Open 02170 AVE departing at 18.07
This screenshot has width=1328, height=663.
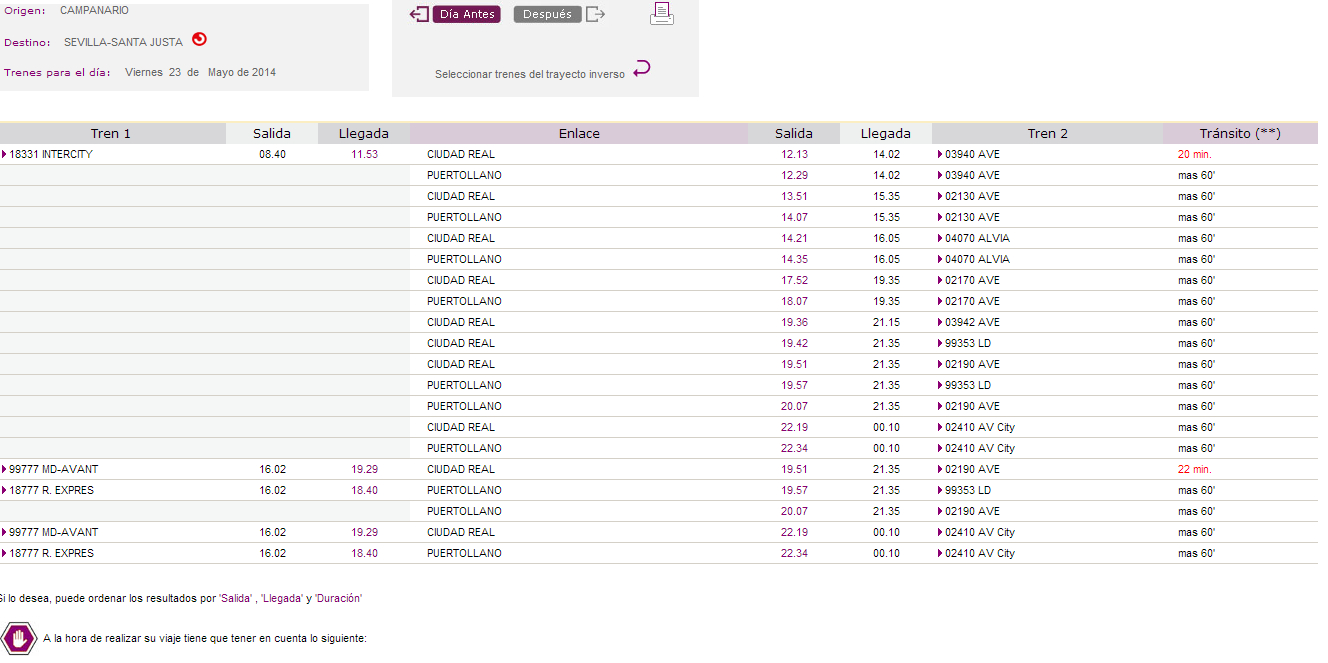972,301
